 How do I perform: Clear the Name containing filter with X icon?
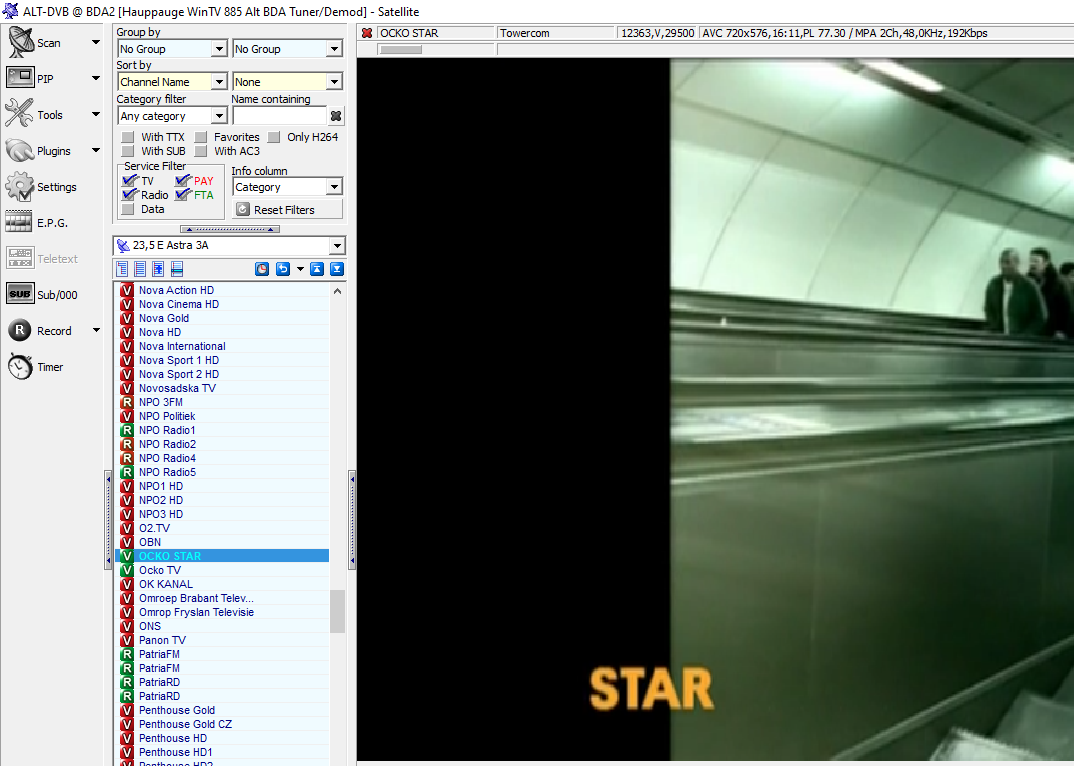pos(336,116)
